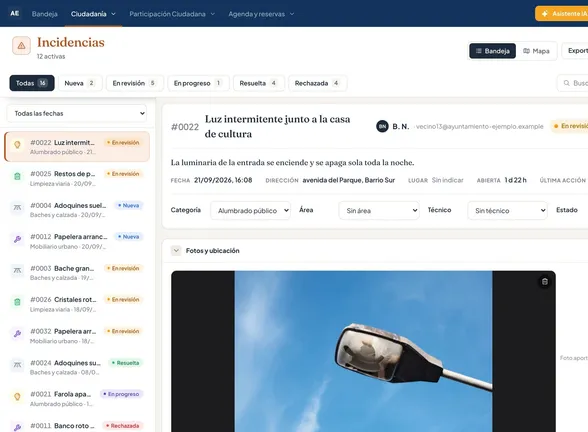Open the Todas las fechas dropdown
Viewport: 588px width, 432px height.
click(x=77, y=113)
